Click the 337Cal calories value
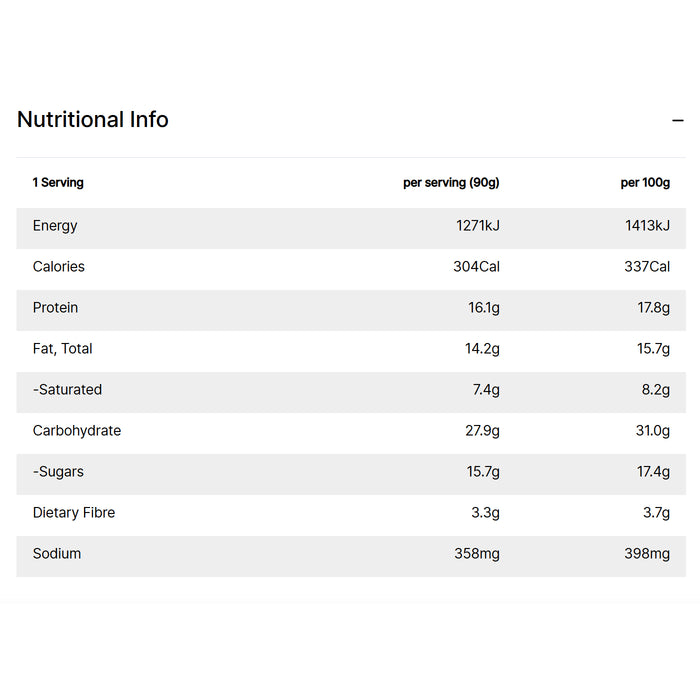This screenshot has width=700, height=700. pos(647,267)
